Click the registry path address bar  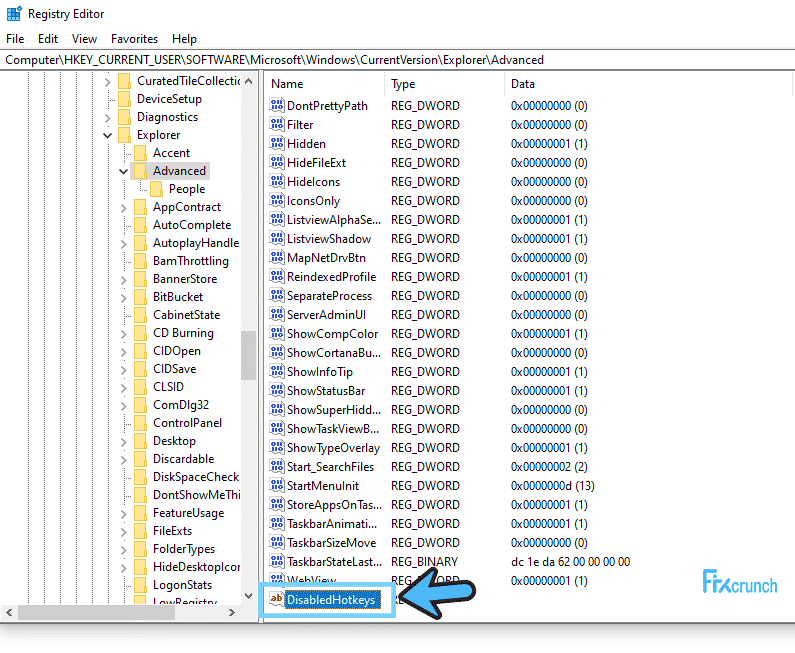[398, 60]
